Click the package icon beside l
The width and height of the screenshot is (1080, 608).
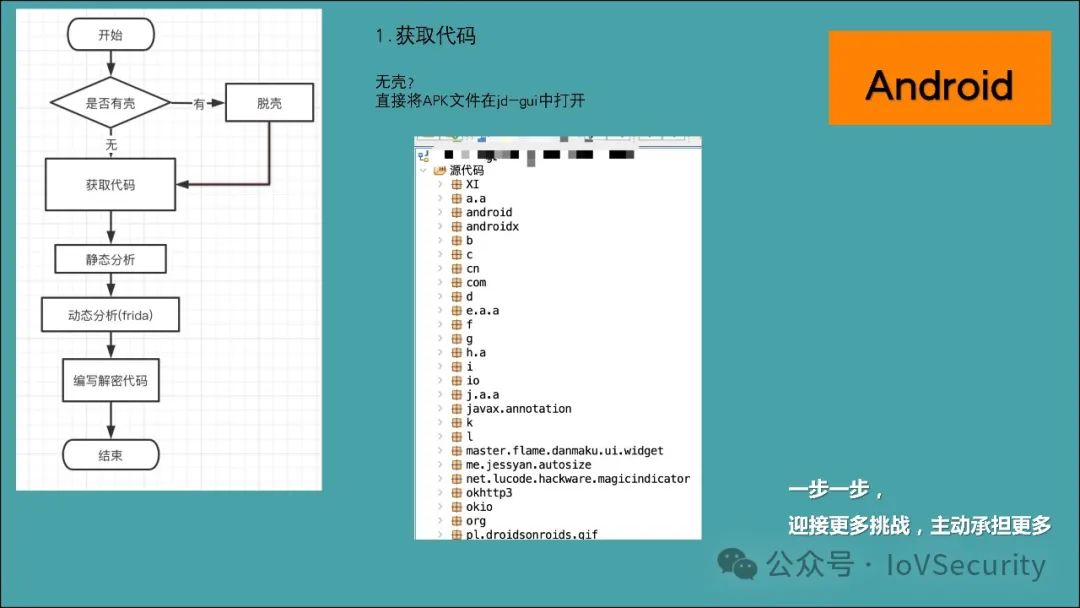click(456, 437)
